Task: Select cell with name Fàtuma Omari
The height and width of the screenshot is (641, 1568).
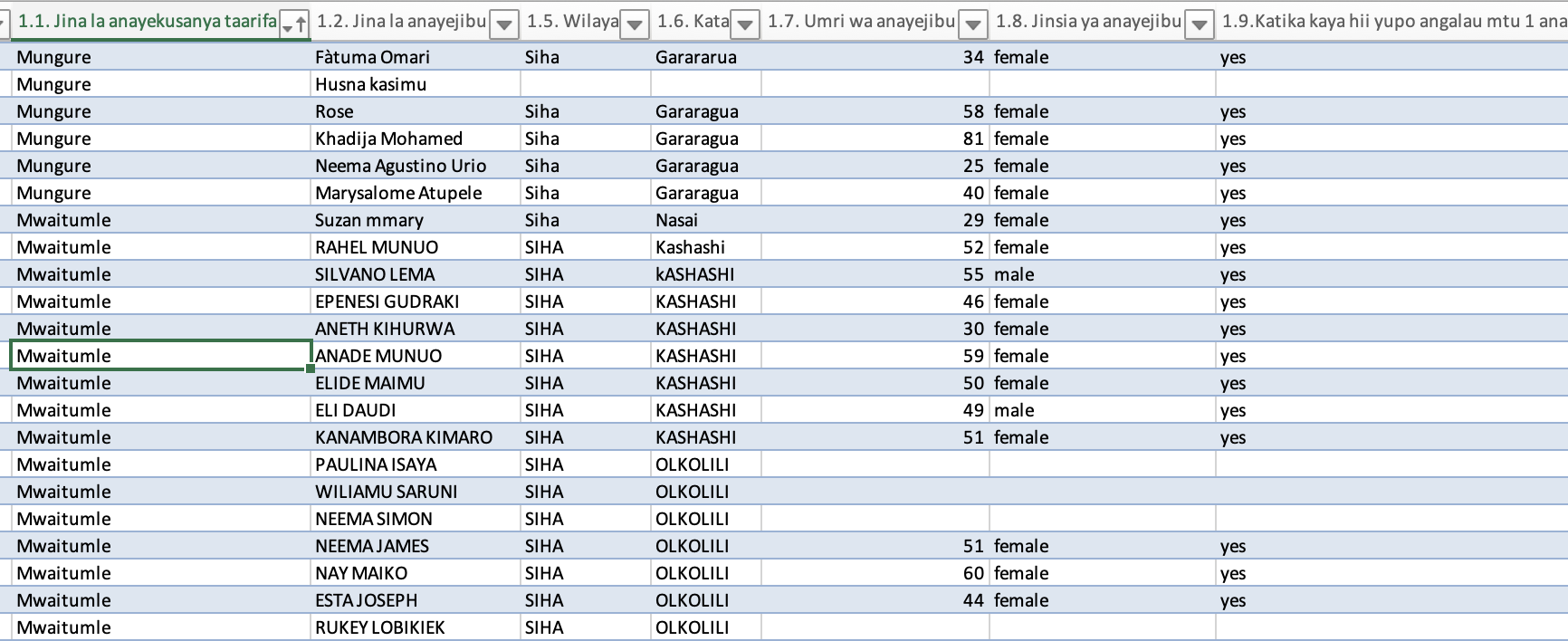Action: click(x=416, y=57)
